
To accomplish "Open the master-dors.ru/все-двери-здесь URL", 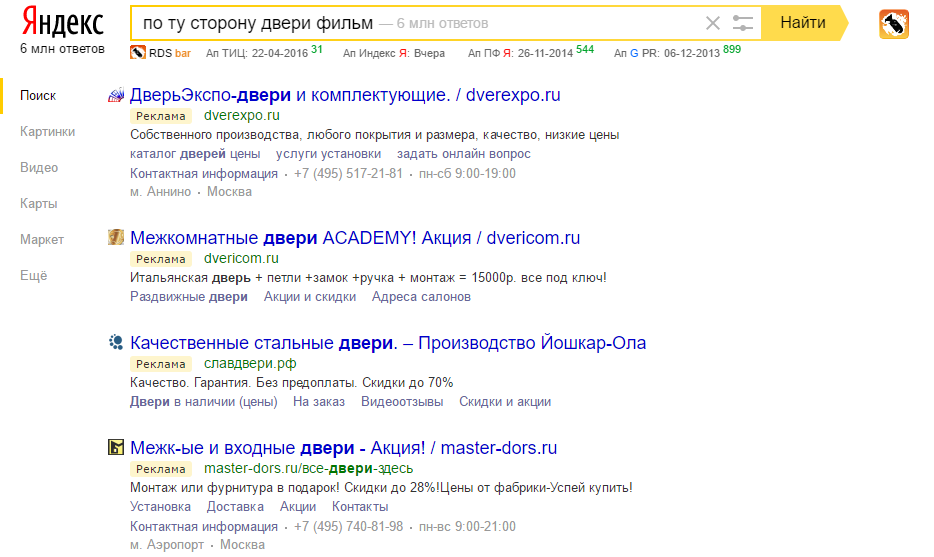I will pyautogui.click(x=309, y=468).
